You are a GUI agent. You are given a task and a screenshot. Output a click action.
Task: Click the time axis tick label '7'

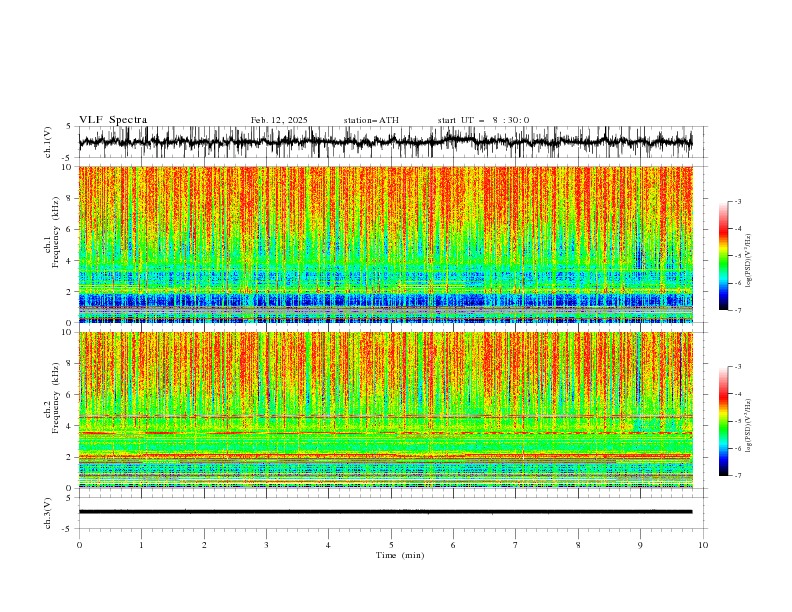click(x=516, y=545)
